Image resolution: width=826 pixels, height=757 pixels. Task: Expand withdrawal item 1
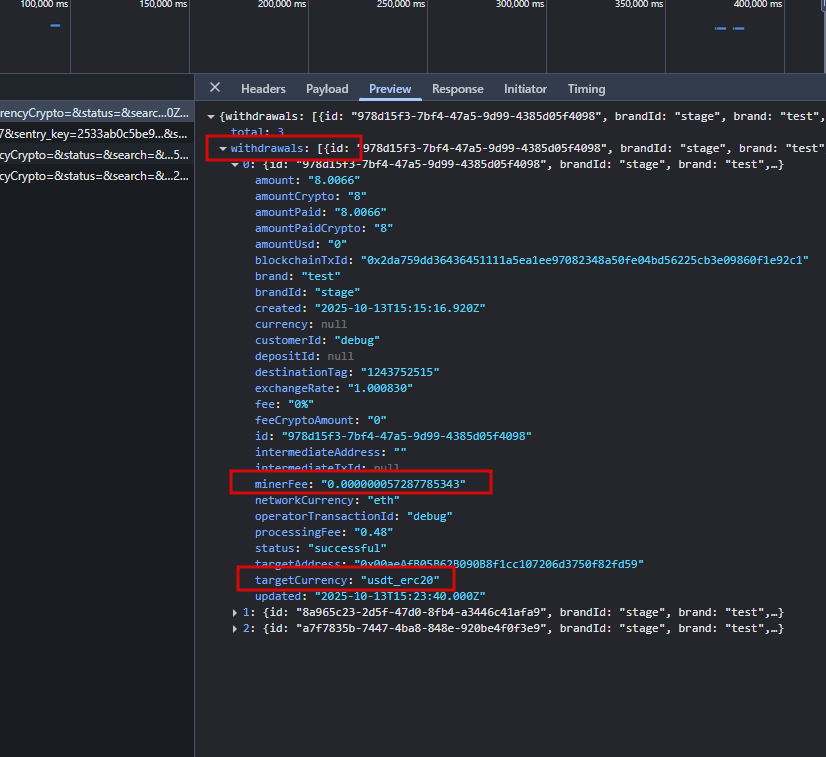pos(235,612)
